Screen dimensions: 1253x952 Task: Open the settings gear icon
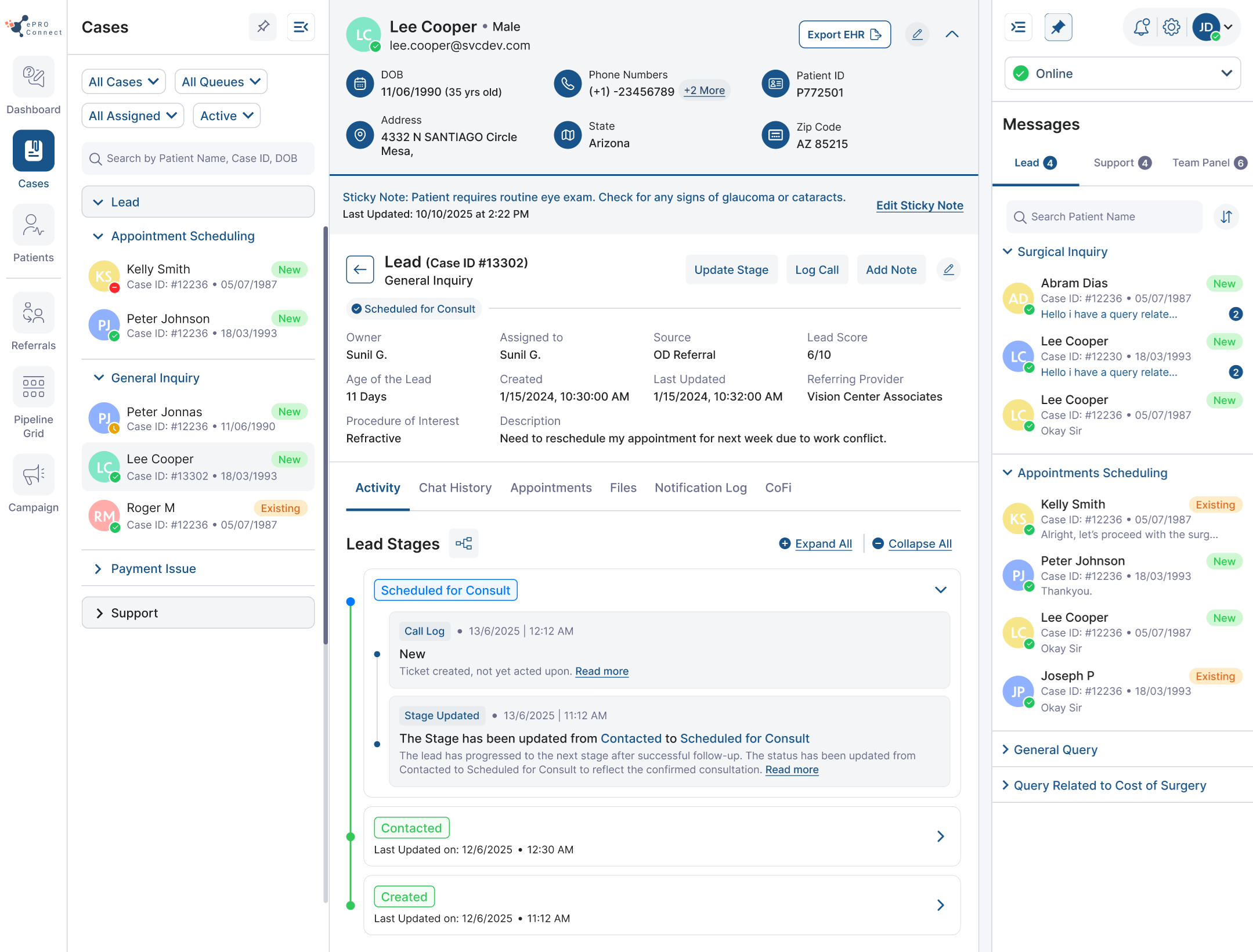point(1171,27)
